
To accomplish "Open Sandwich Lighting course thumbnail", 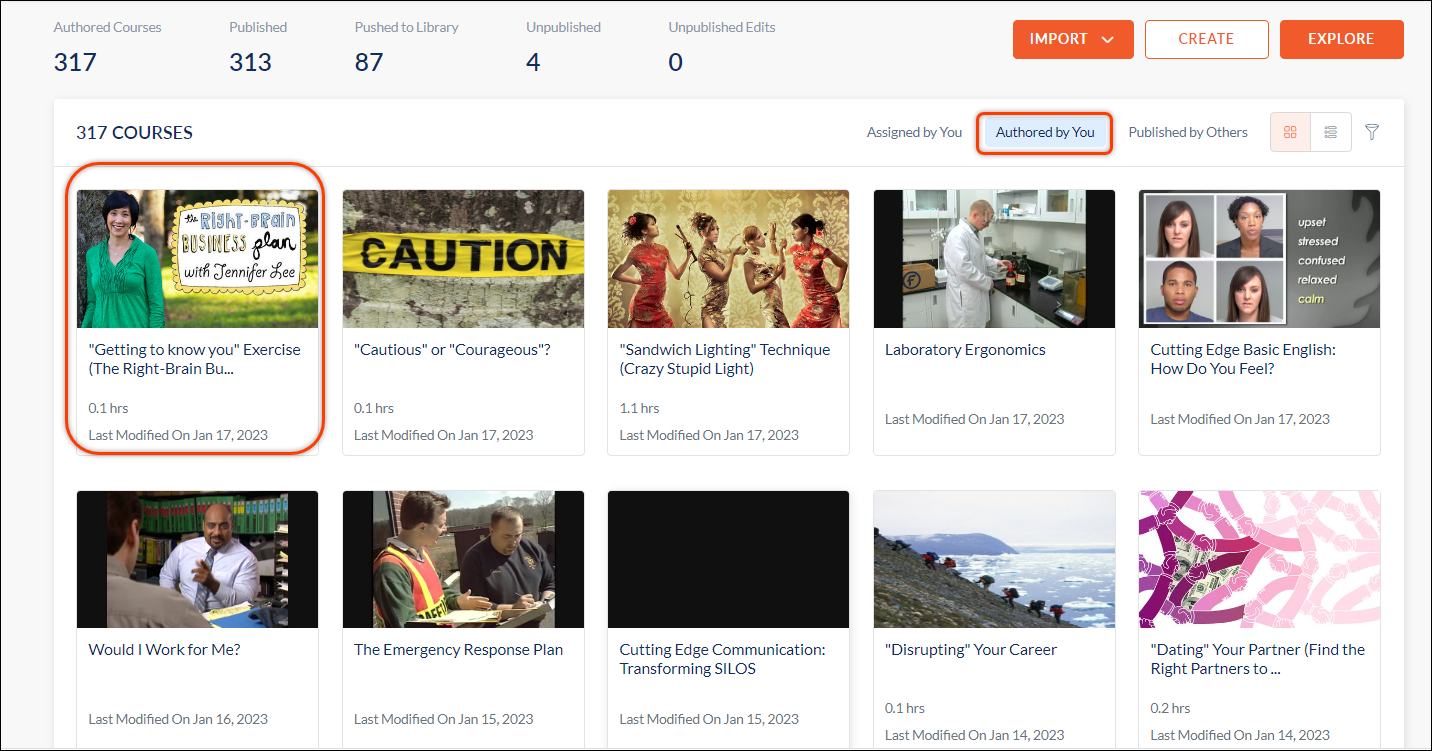I will pos(728,259).
